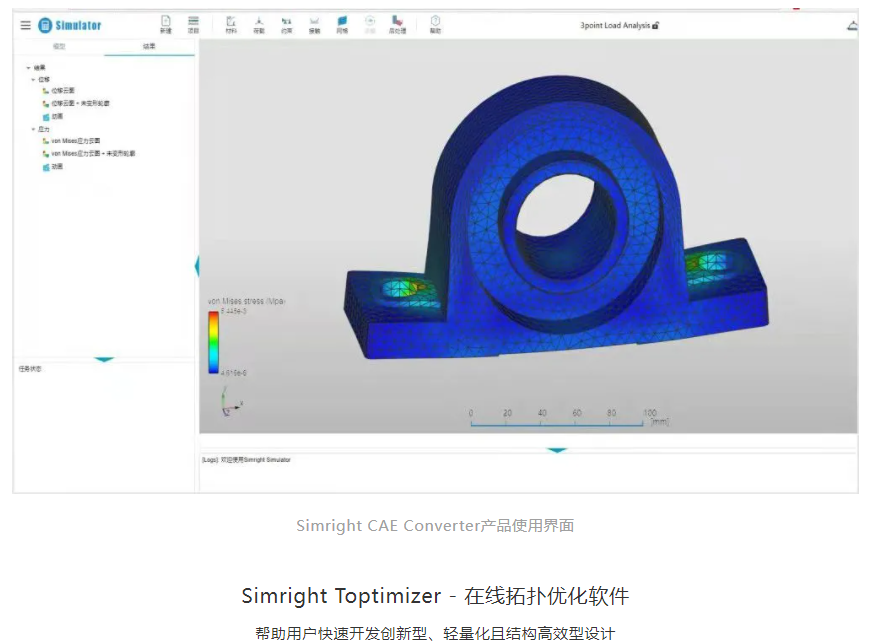Image resolution: width=889 pixels, height=644 pixels.
Task: Click the 新建 (New) toolbar icon
Action: (166, 24)
